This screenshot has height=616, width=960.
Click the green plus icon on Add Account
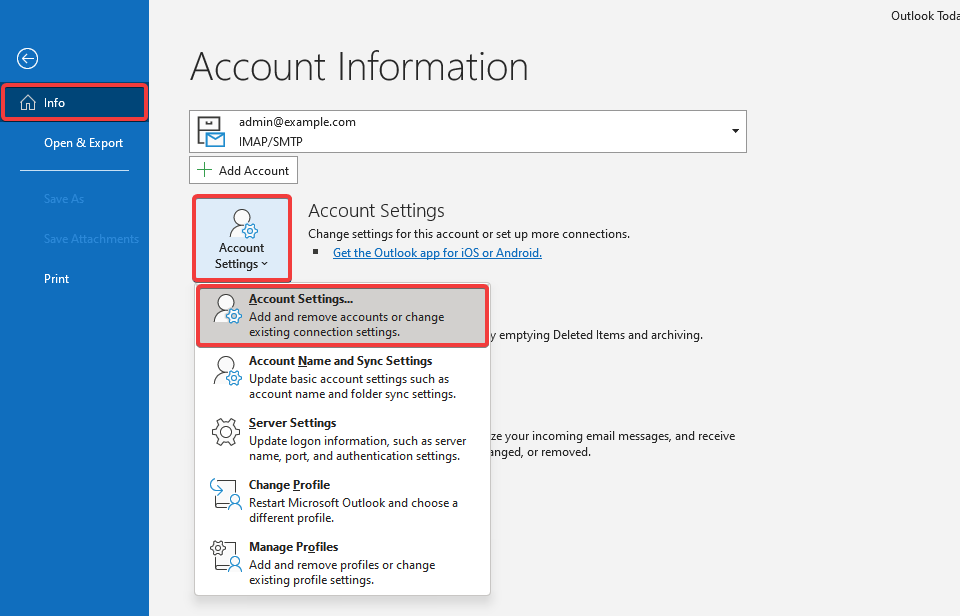click(x=205, y=170)
